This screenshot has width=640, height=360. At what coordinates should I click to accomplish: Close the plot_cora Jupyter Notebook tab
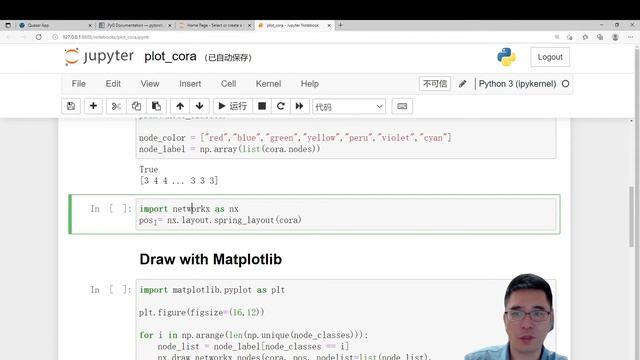pos(329,25)
